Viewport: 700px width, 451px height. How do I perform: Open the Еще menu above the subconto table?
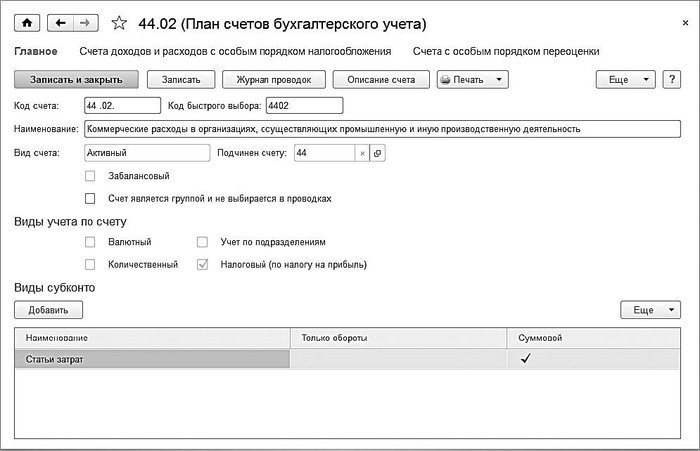tap(651, 311)
